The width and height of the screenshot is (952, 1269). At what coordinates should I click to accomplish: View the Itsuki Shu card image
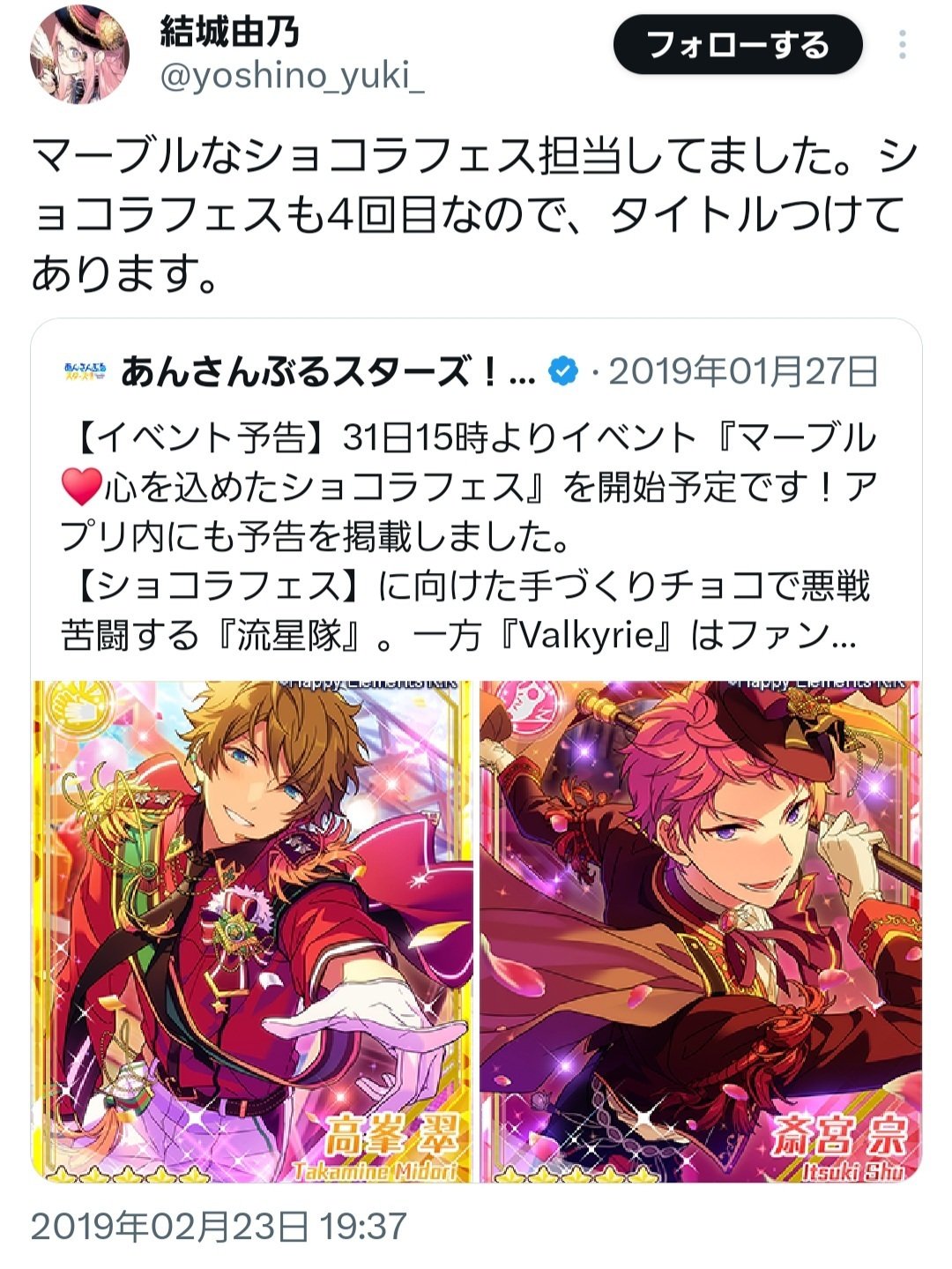[x=701, y=931]
